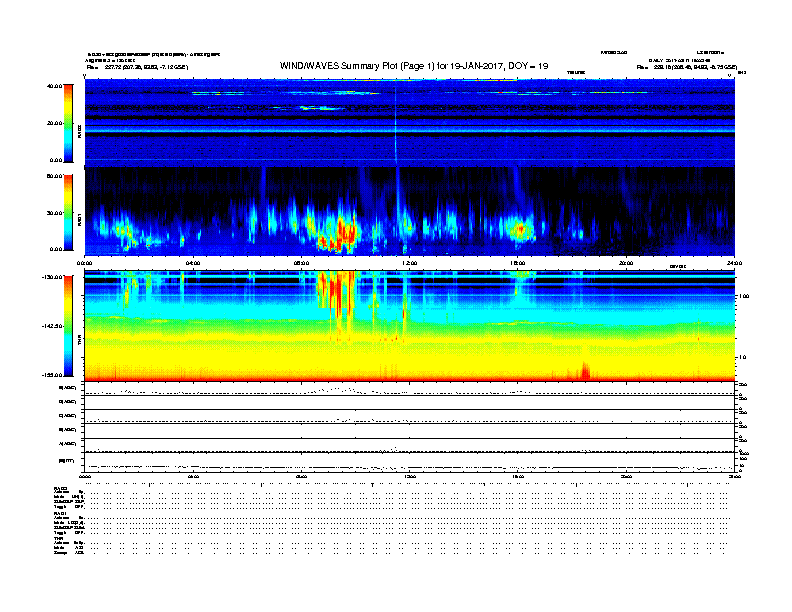The image size is (792, 612).
Task: Click the 00:00 tick under the RAD1 panel
Action: tap(86, 263)
